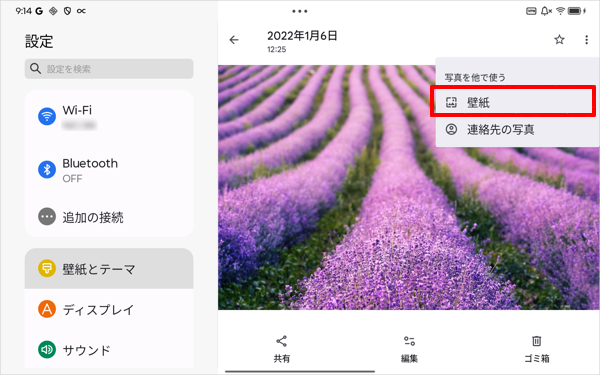
Task: Click the search magnifier icon
Action: tap(35, 69)
